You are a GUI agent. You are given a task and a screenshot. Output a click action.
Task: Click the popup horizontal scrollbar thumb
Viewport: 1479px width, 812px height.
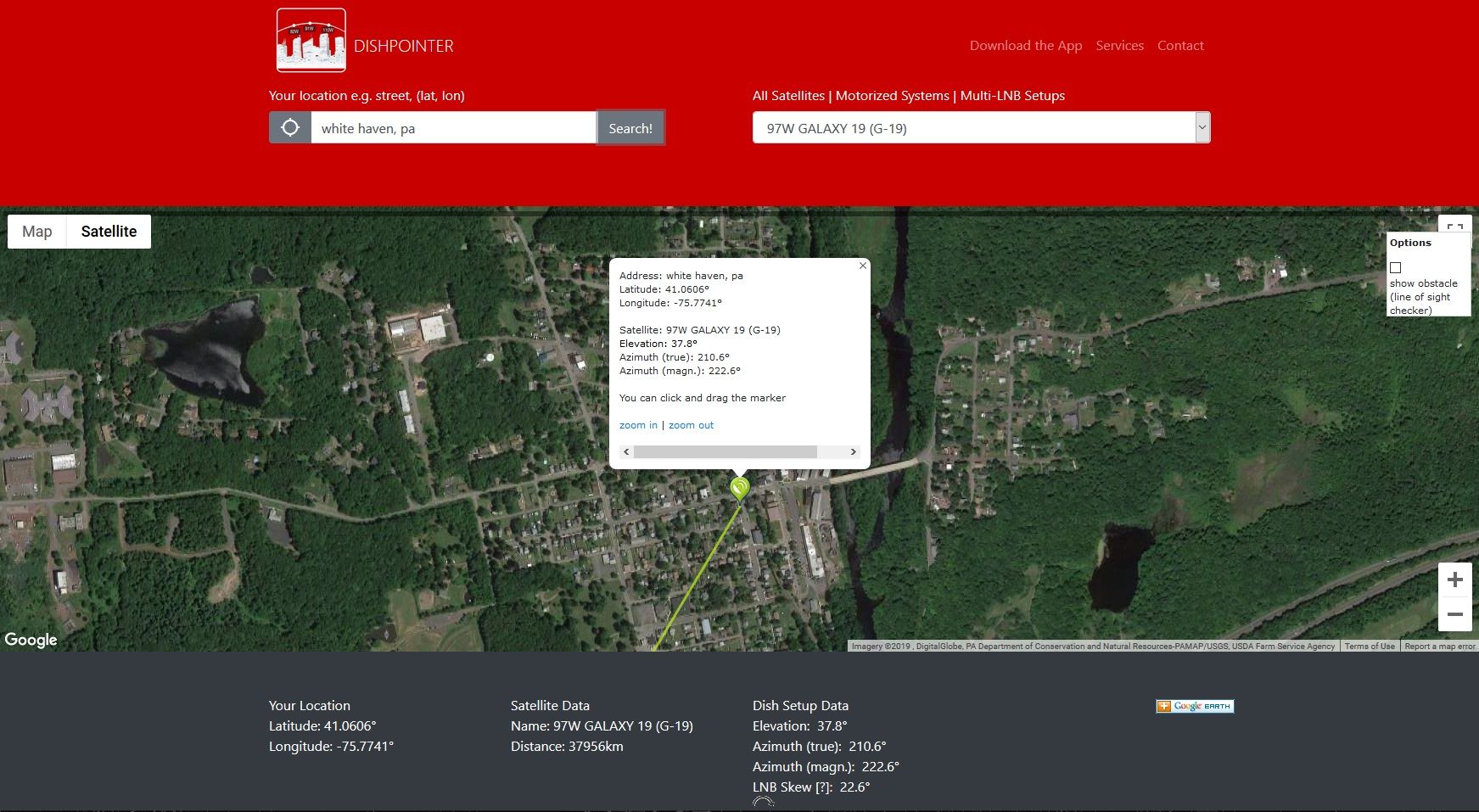coord(725,451)
